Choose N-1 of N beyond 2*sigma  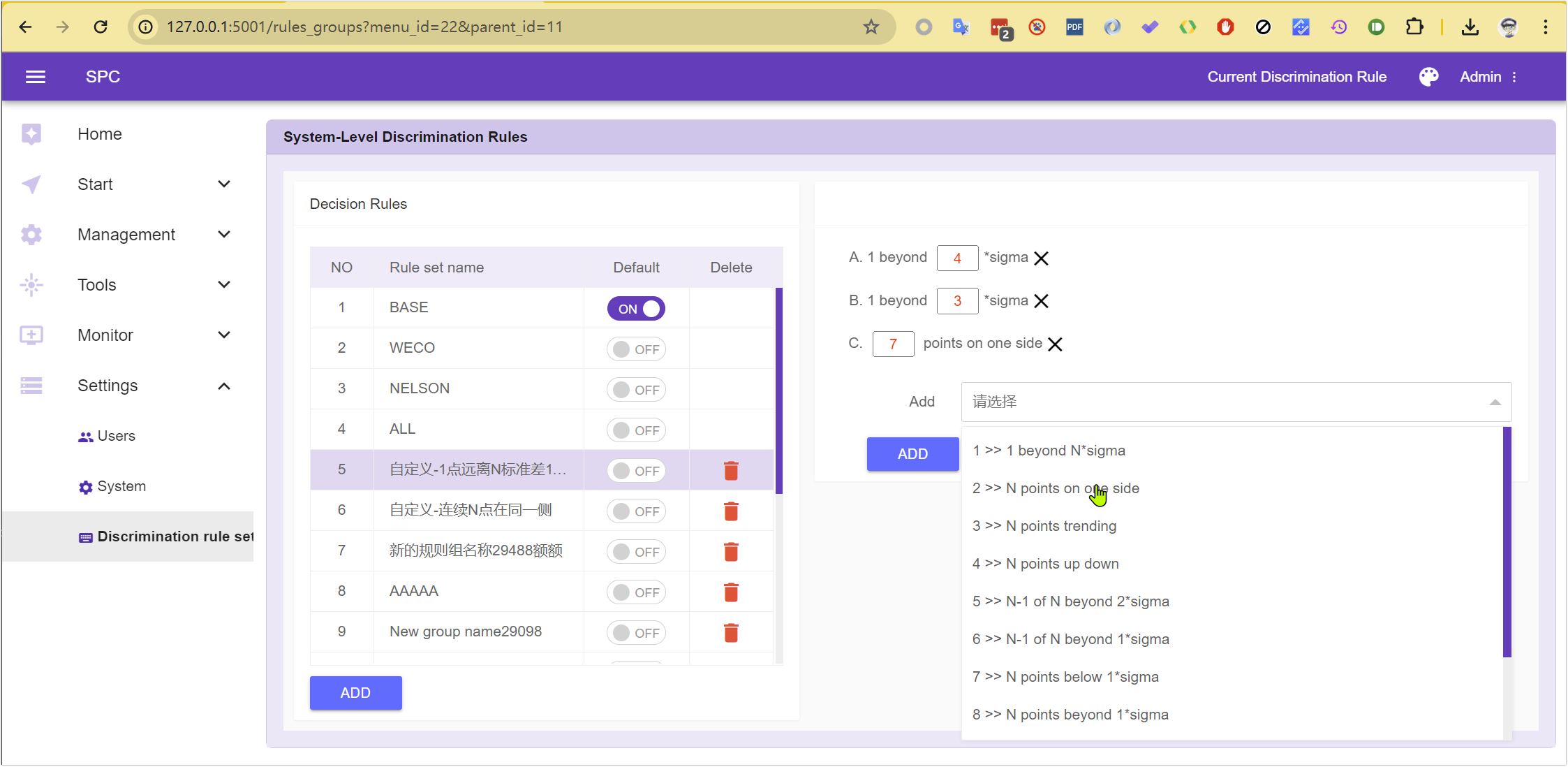[1232, 601]
